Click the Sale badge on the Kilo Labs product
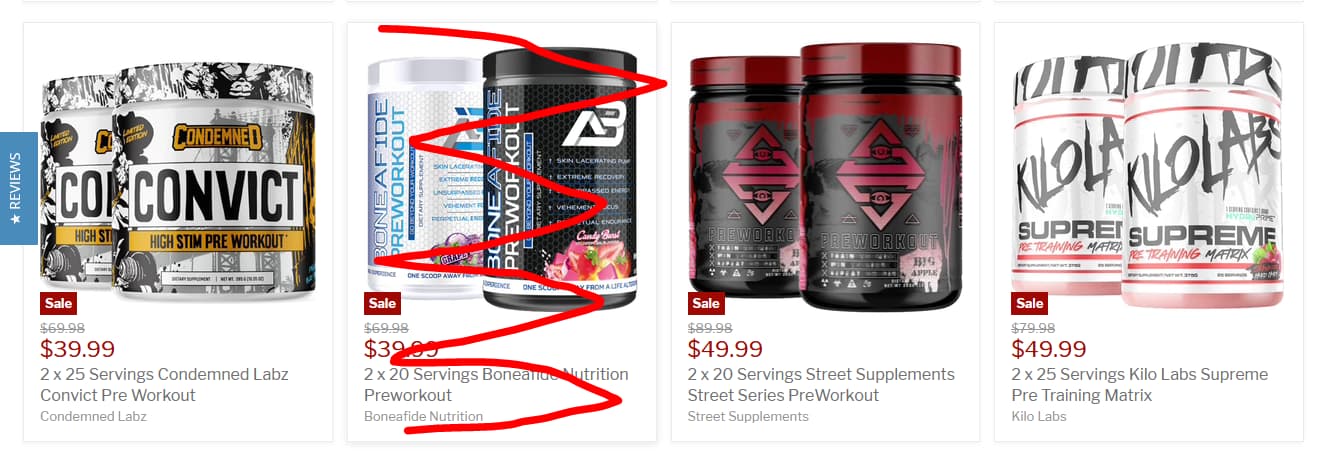Viewport: 1326px width, 458px height. click(1030, 303)
